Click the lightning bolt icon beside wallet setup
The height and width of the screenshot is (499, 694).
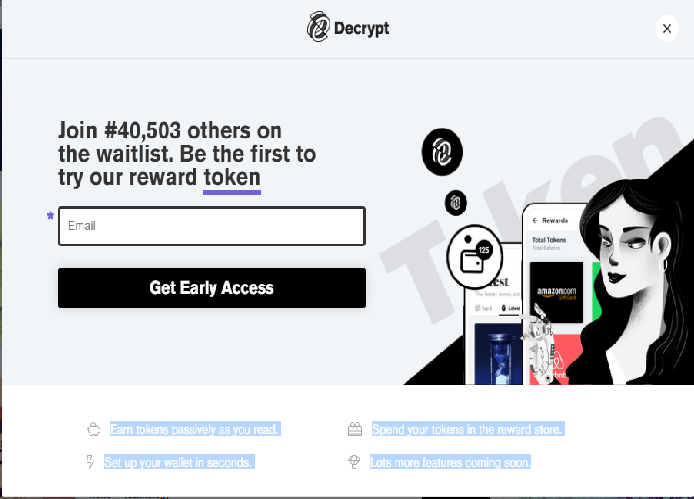[90, 462]
